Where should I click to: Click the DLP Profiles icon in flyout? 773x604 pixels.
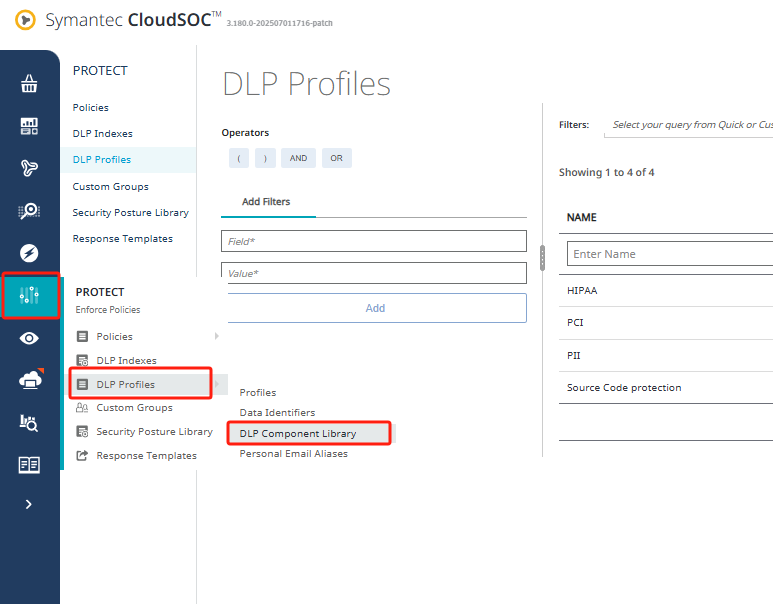click(82, 384)
